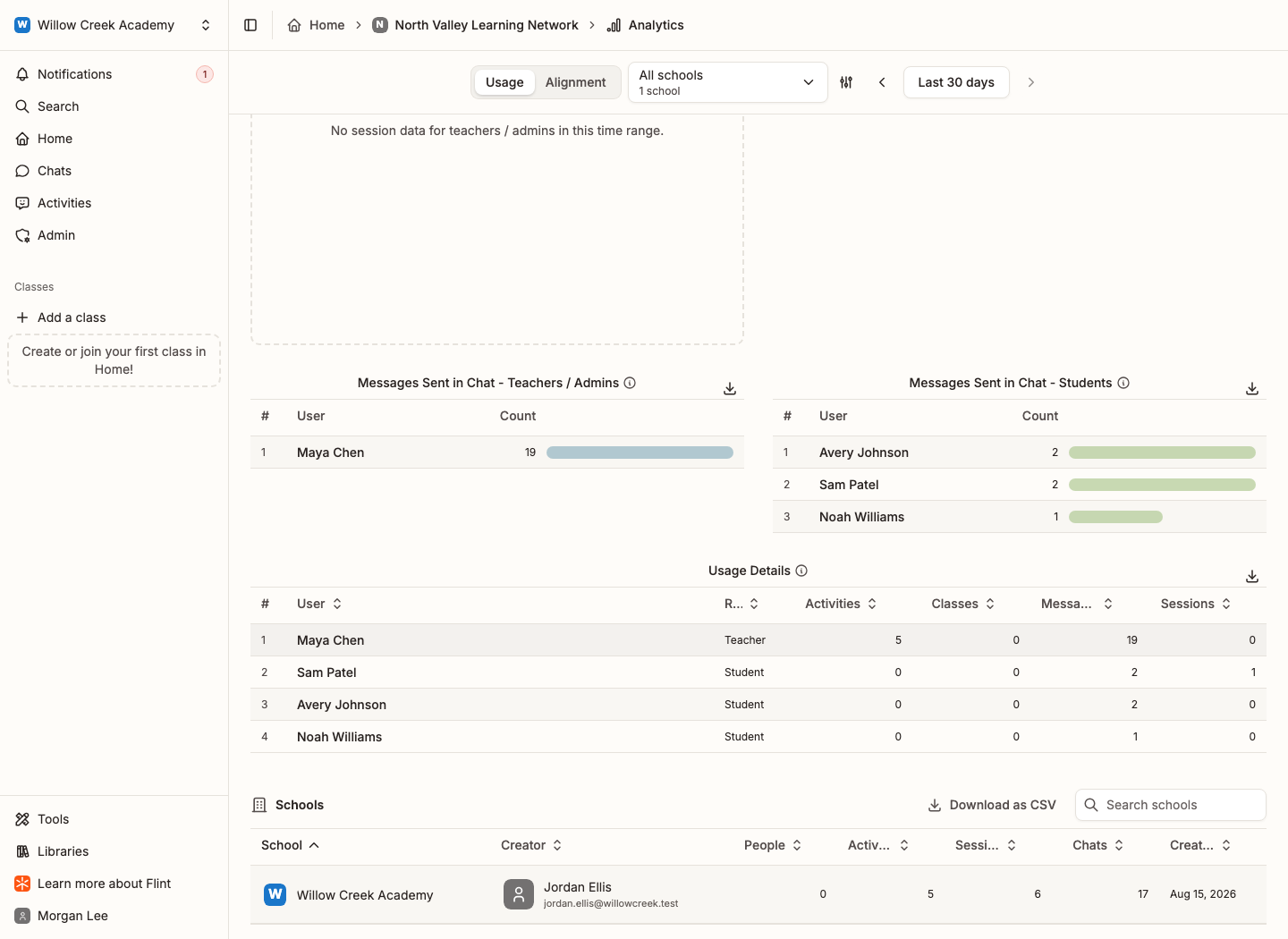
Task: Show info for Usage Details
Action: tap(801, 571)
